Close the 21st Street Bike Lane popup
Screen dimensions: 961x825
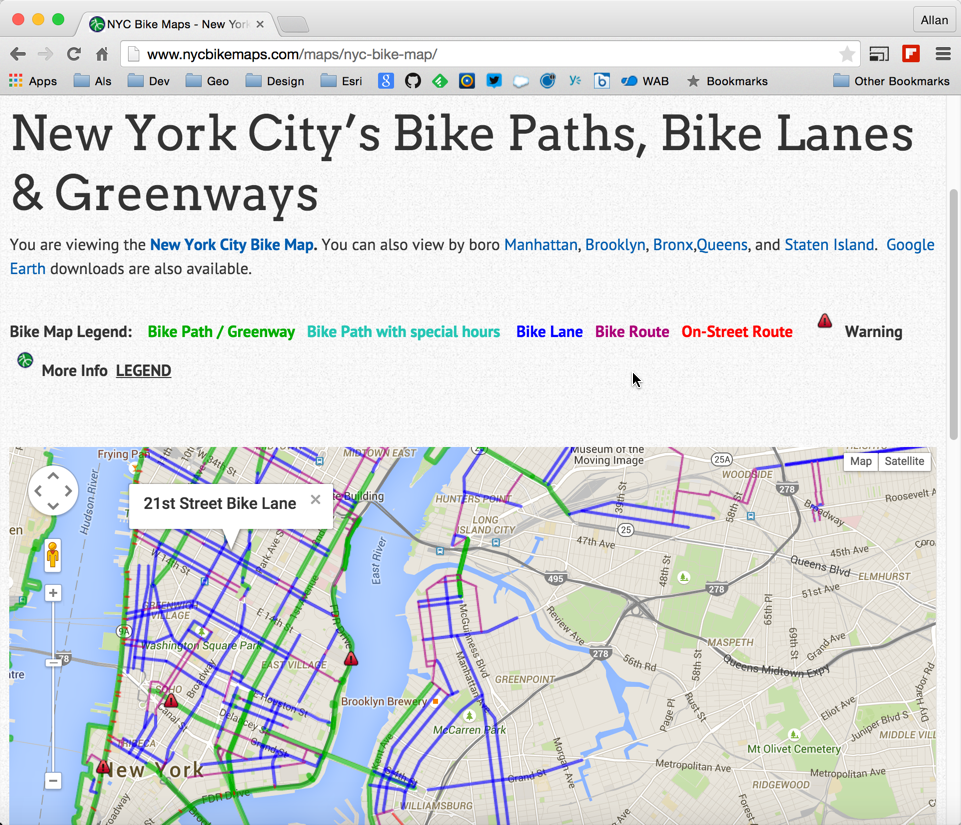click(x=315, y=500)
